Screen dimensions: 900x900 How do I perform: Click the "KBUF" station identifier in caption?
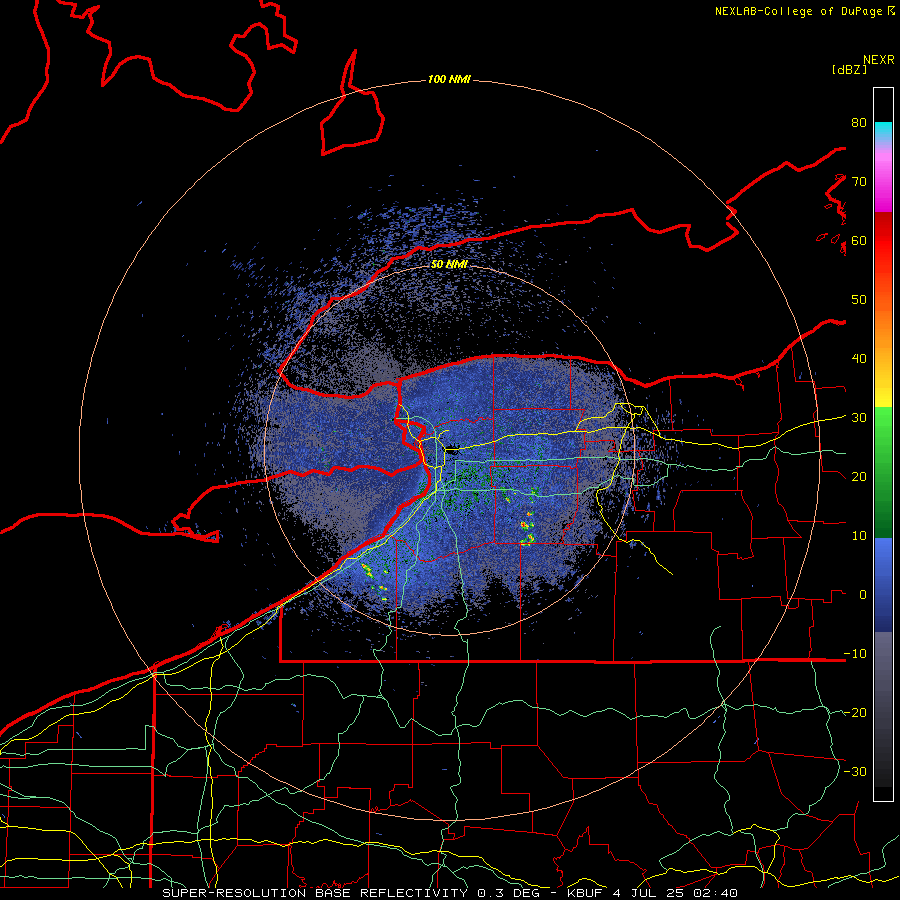[585, 893]
